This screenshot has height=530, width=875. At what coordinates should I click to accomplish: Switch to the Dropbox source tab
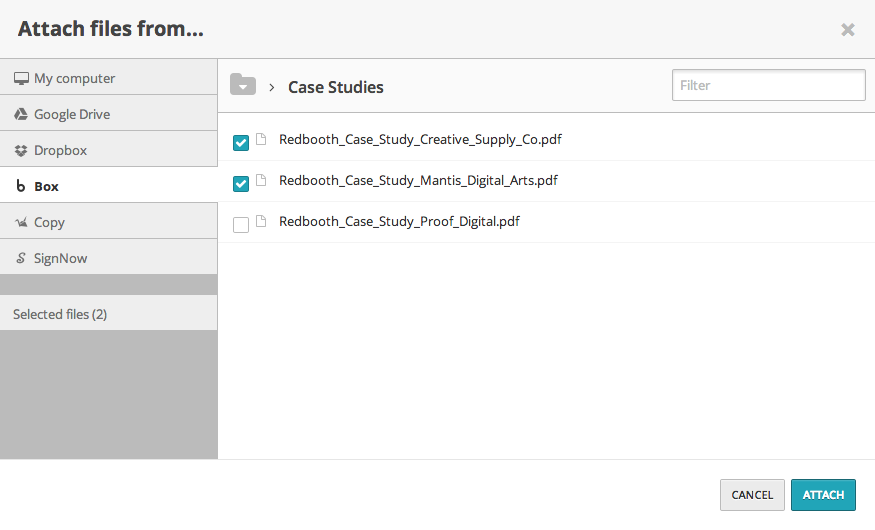click(x=60, y=150)
